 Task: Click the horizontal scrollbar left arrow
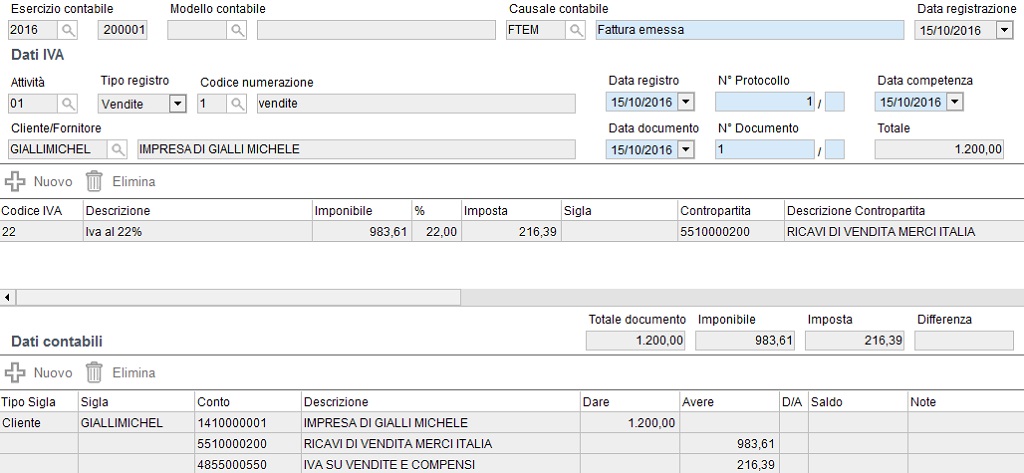pos(7,298)
